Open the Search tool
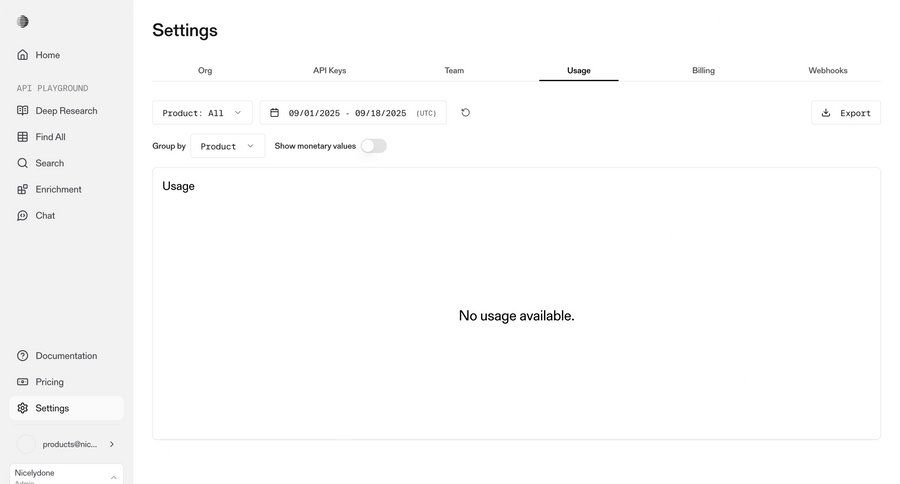 click(x=49, y=163)
